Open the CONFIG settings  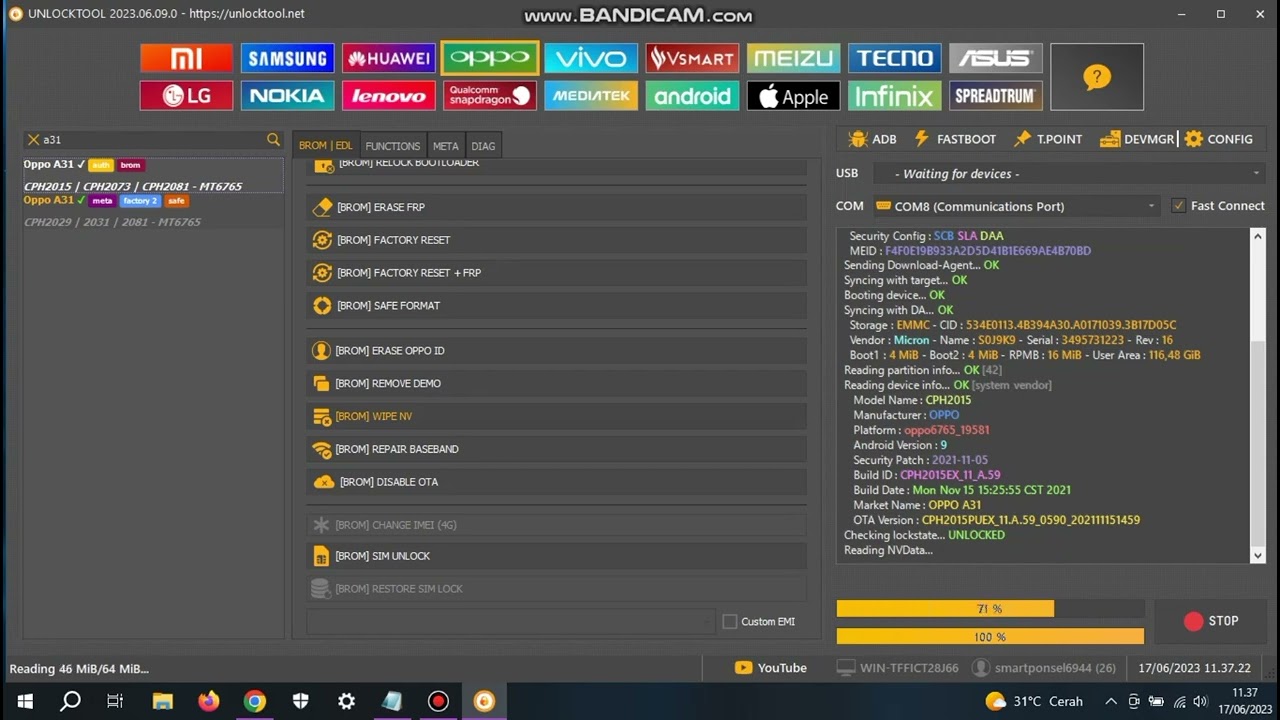click(1219, 139)
